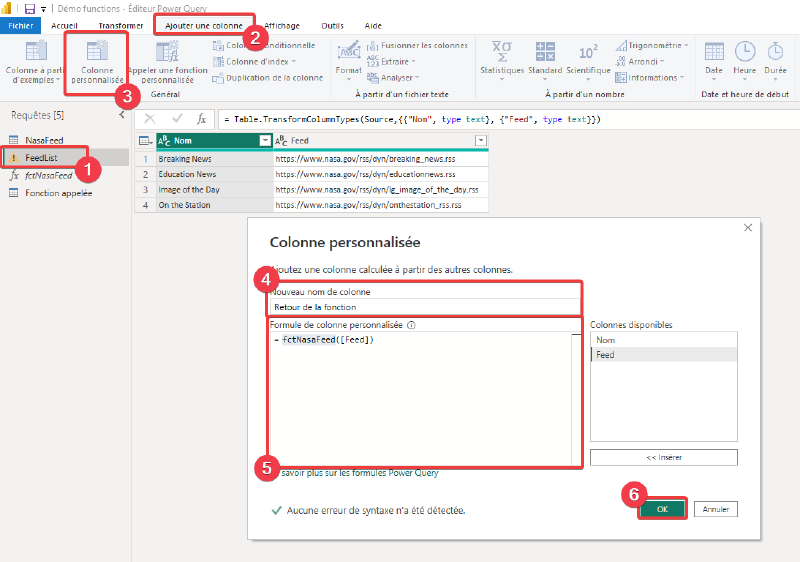Image resolution: width=800 pixels, height=562 pixels.
Task: Select the Image of the Day cell
Action: (215, 189)
